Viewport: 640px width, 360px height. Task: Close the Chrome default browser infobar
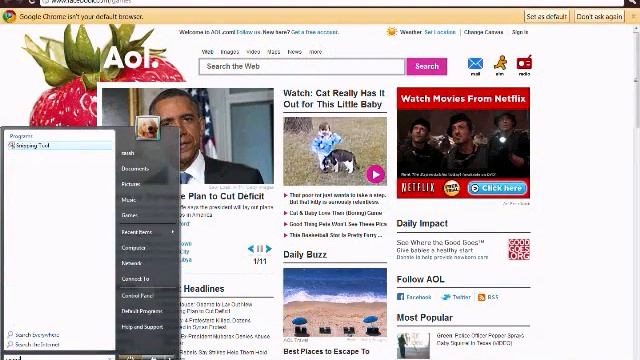[x=633, y=16]
